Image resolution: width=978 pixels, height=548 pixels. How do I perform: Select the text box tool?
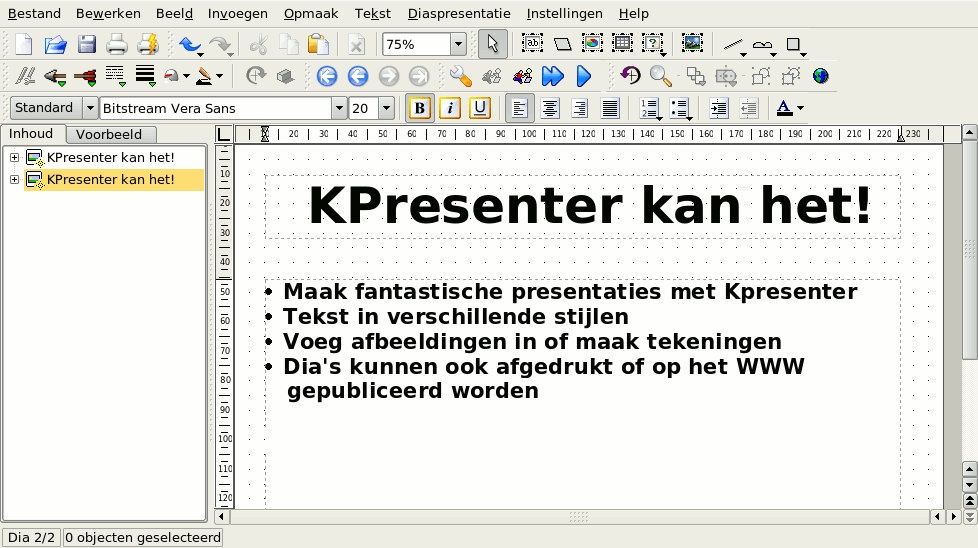[532, 44]
